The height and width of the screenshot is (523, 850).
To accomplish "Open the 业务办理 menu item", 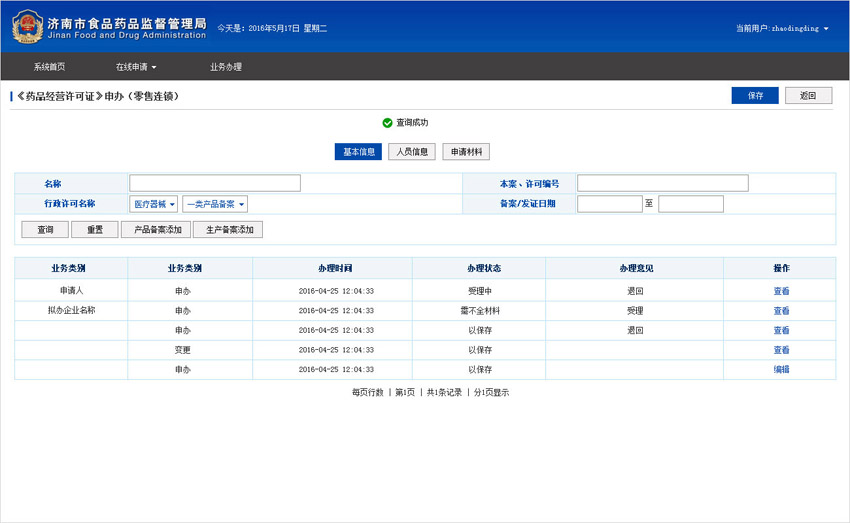I will [226, 67].
